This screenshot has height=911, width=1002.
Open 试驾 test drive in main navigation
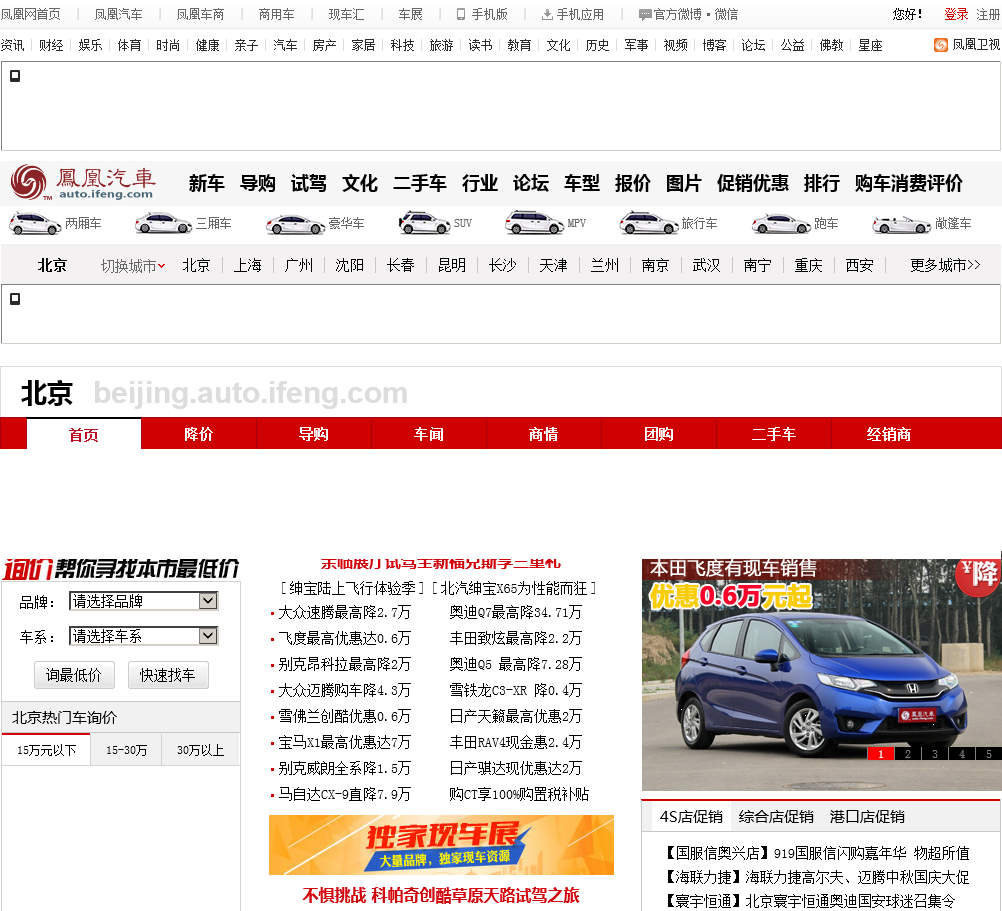(309, 183)
